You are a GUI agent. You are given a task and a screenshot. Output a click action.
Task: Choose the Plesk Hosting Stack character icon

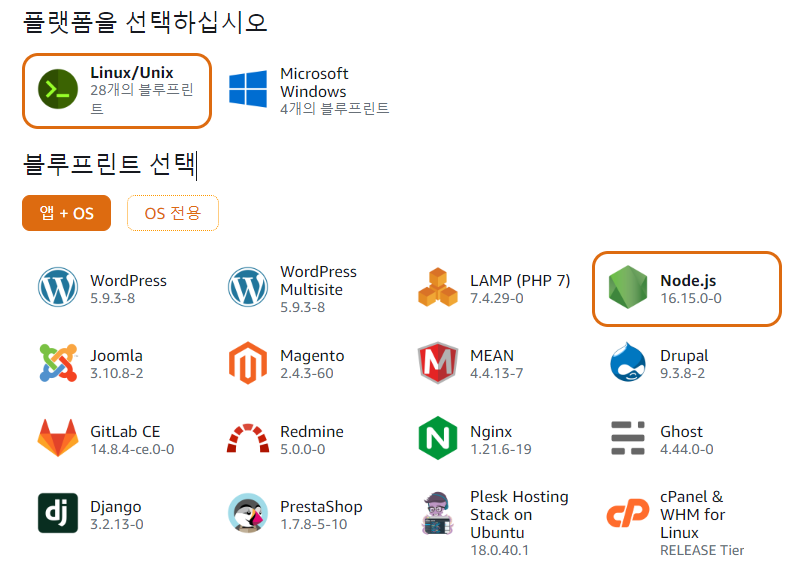pyautogui.click(x=438, y=513)
